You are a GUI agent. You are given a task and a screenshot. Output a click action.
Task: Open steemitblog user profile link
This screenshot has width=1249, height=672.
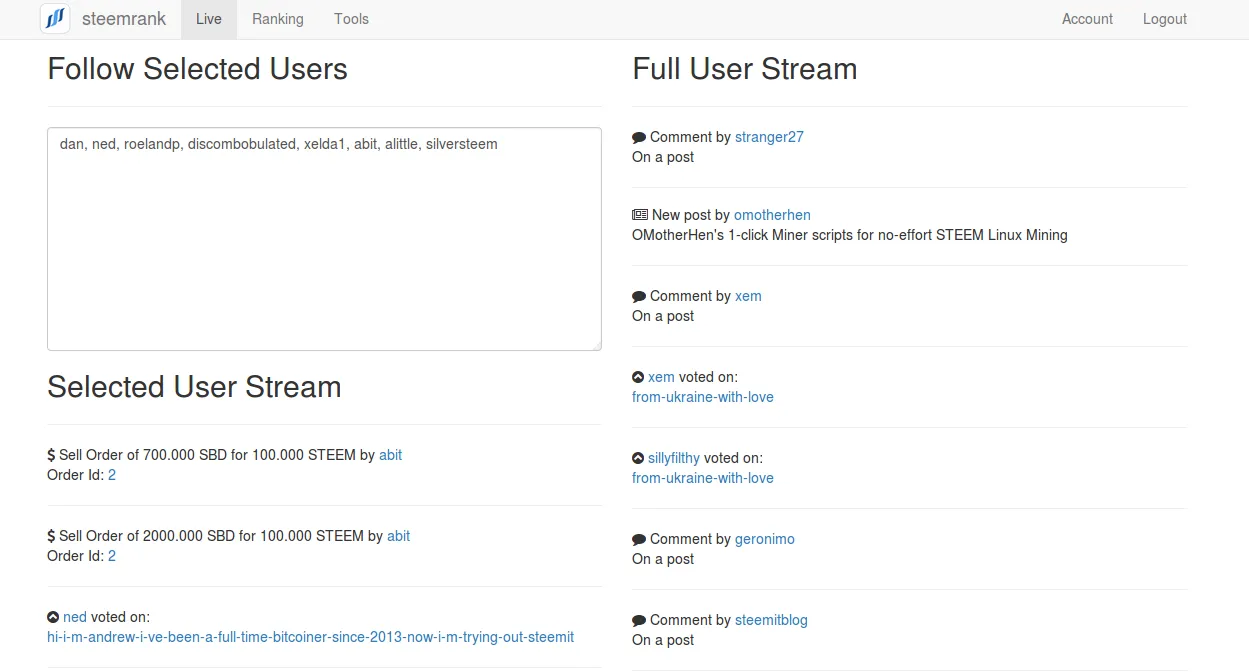771,620
